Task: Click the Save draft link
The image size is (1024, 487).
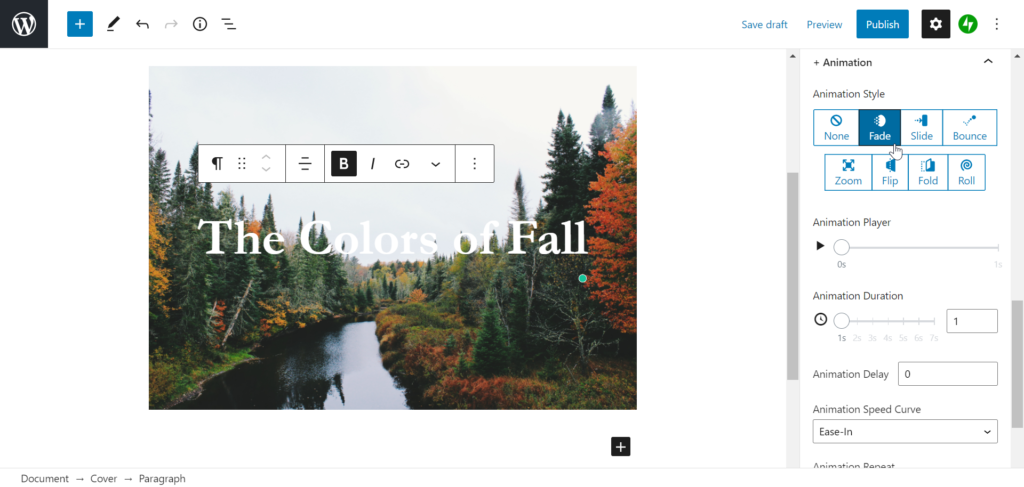Action: (764, 24)
